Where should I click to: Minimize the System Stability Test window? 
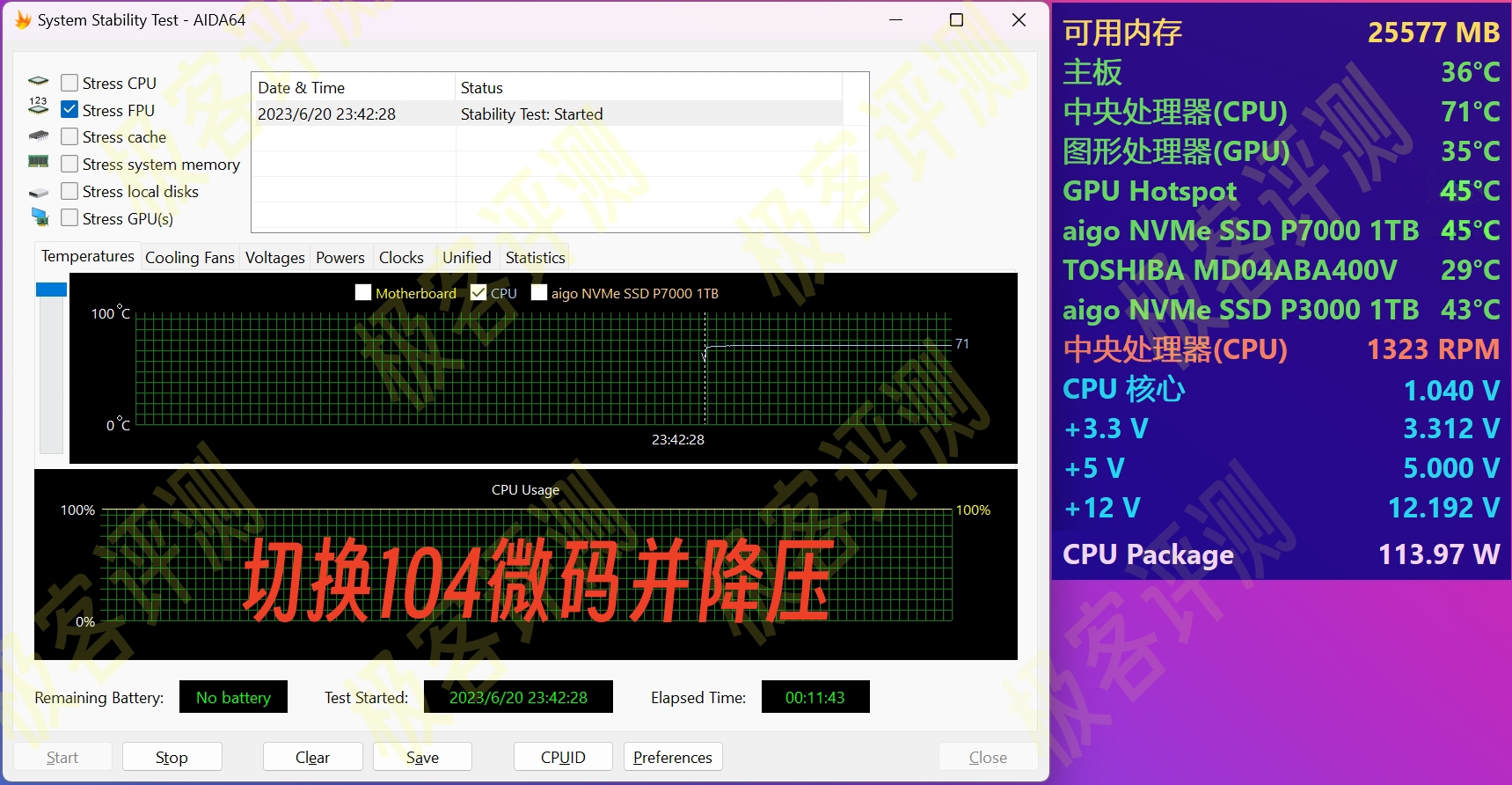click(895, 19)
